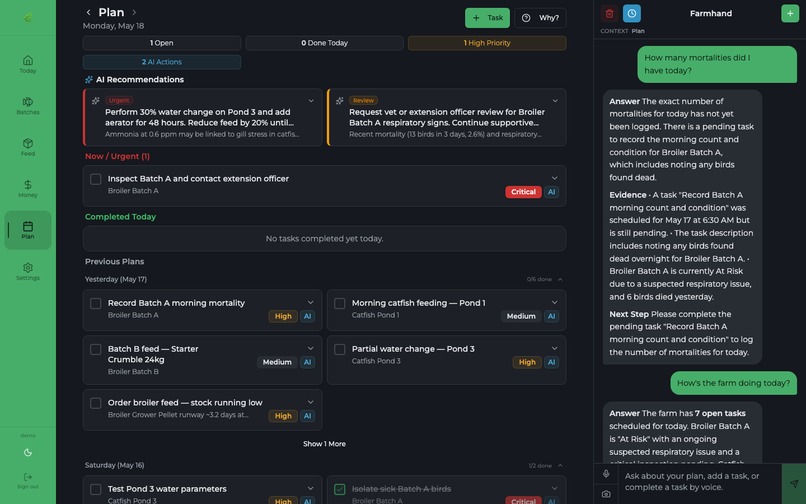Screen dimensions: 806x504
Task: Click High badge on Order broiler feed
Action: point(283,416)
